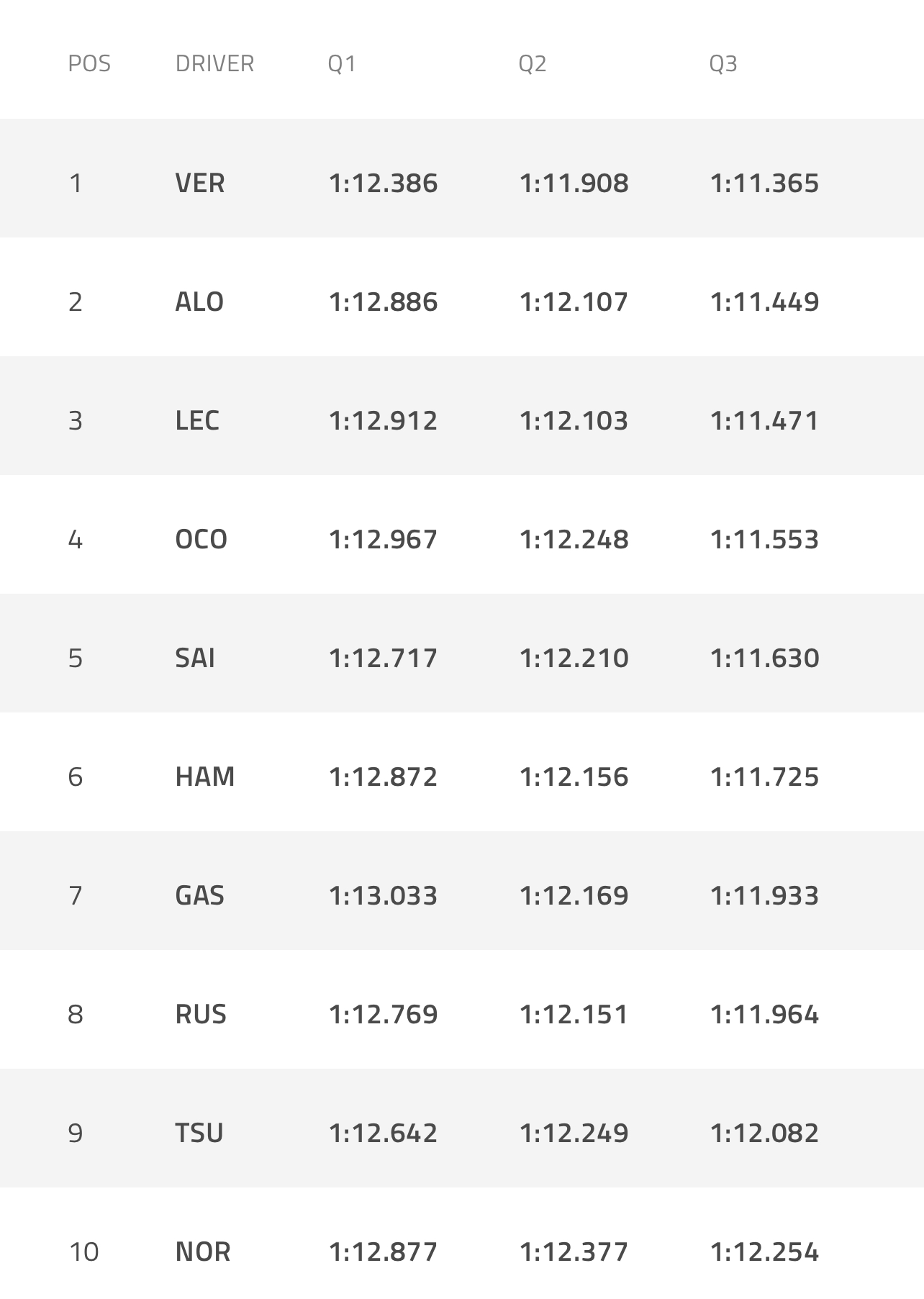Viewport: 924px width, 1299px height.
Task: Click the DRIVER column header
Action: 214,64
